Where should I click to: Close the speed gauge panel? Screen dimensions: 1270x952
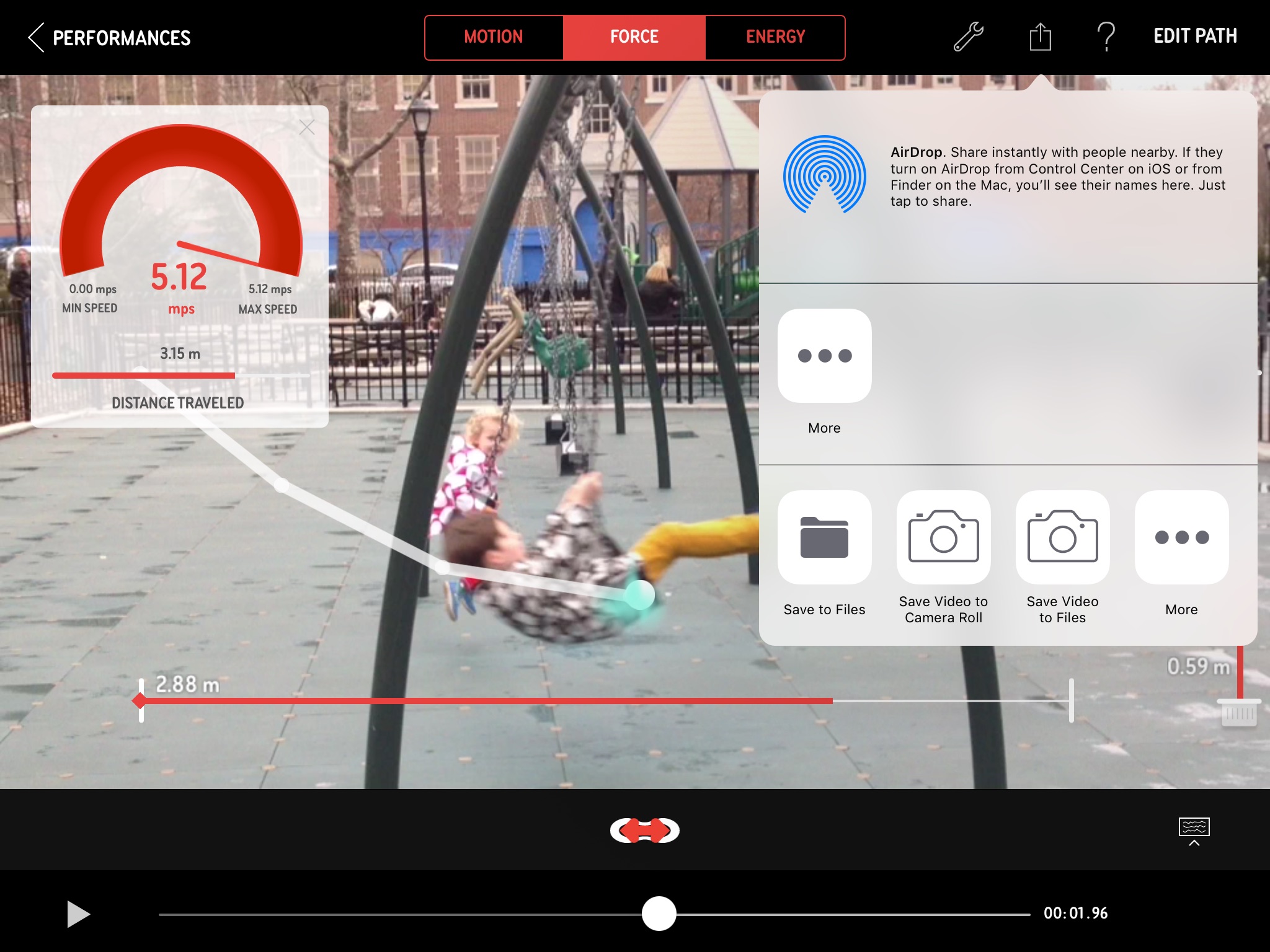click(x=307, y=128)
